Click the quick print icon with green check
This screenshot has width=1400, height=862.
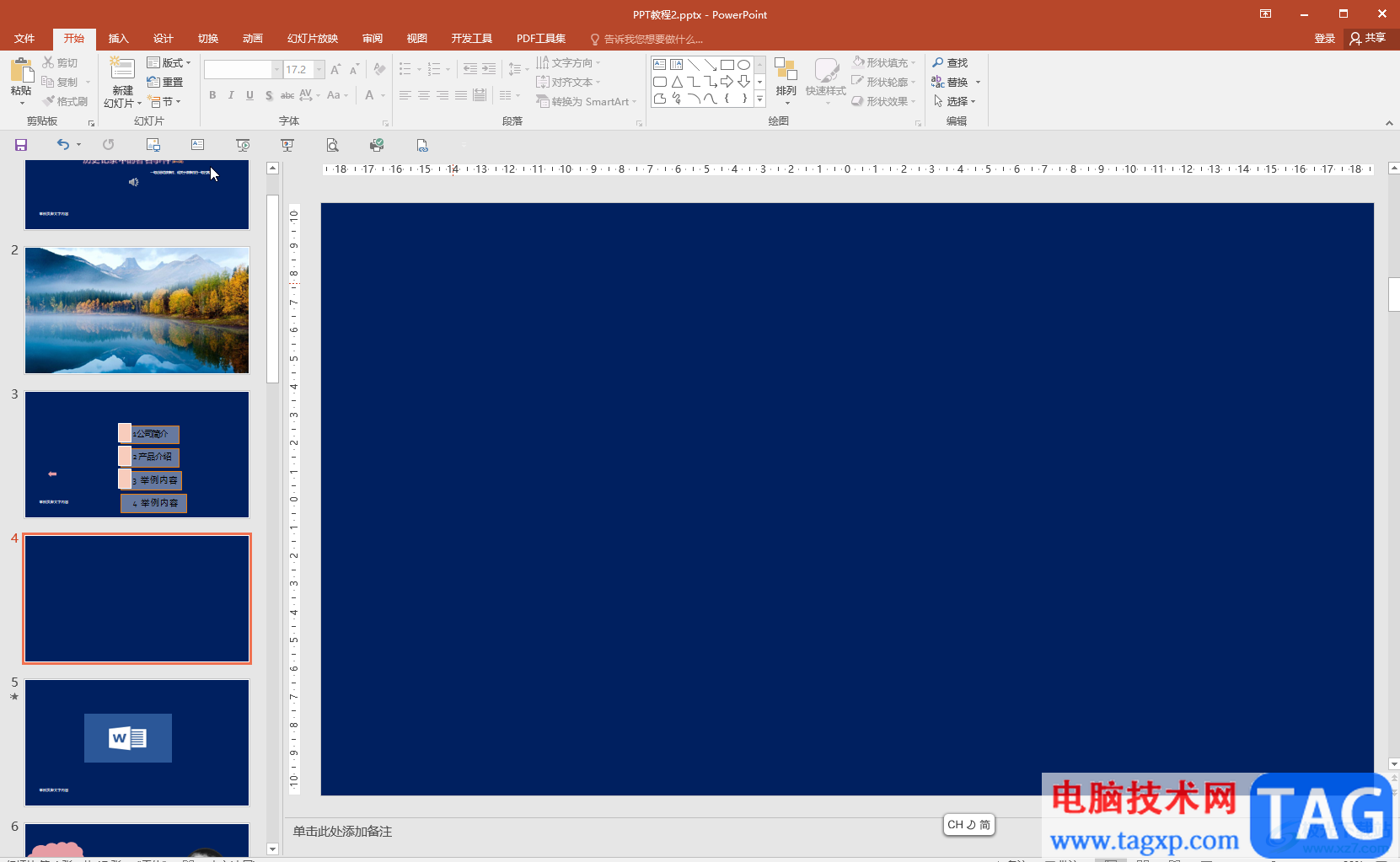(x=377, y=145)
